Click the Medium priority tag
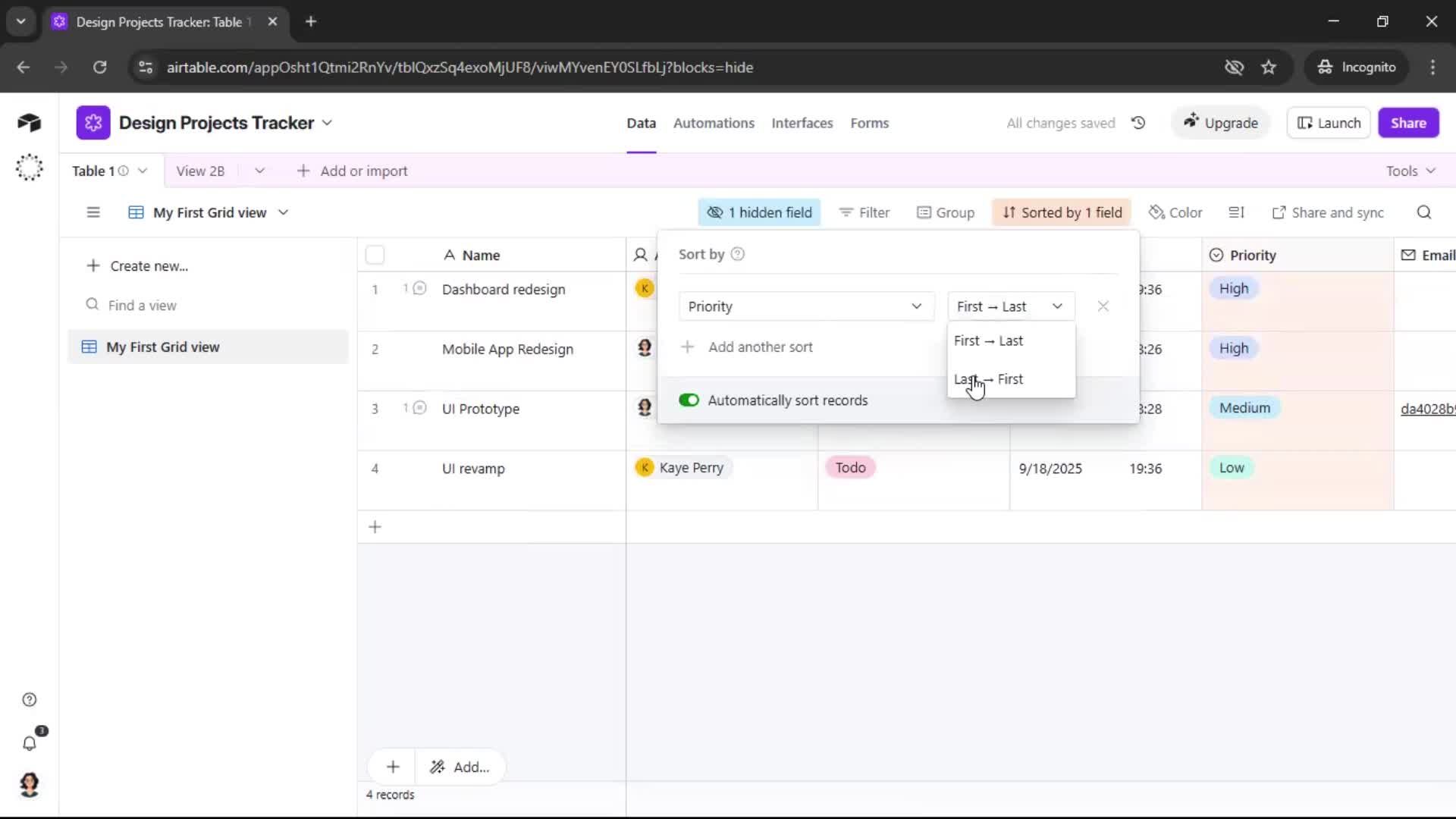Viewport: 1456px width, 819px height. click(1244, 408)
